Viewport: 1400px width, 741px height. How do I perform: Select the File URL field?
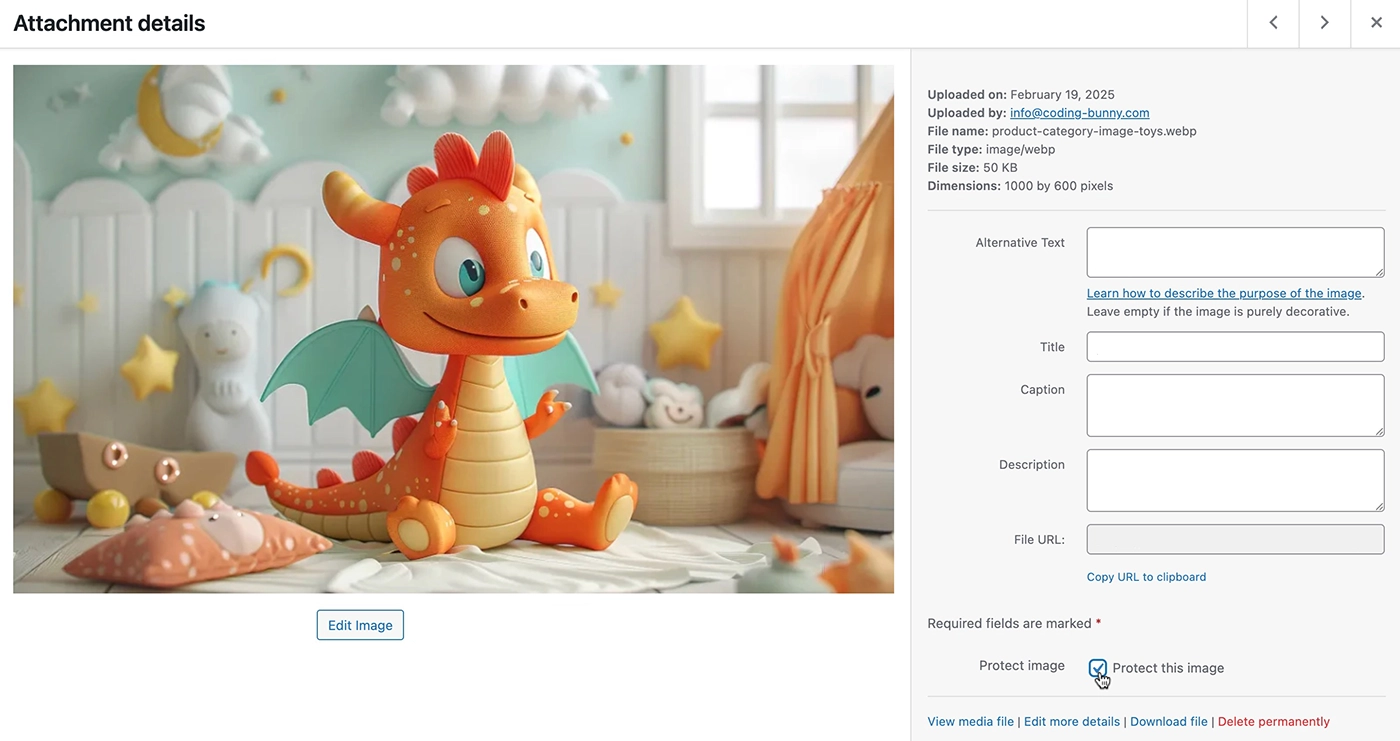[x=1235, y=539]
